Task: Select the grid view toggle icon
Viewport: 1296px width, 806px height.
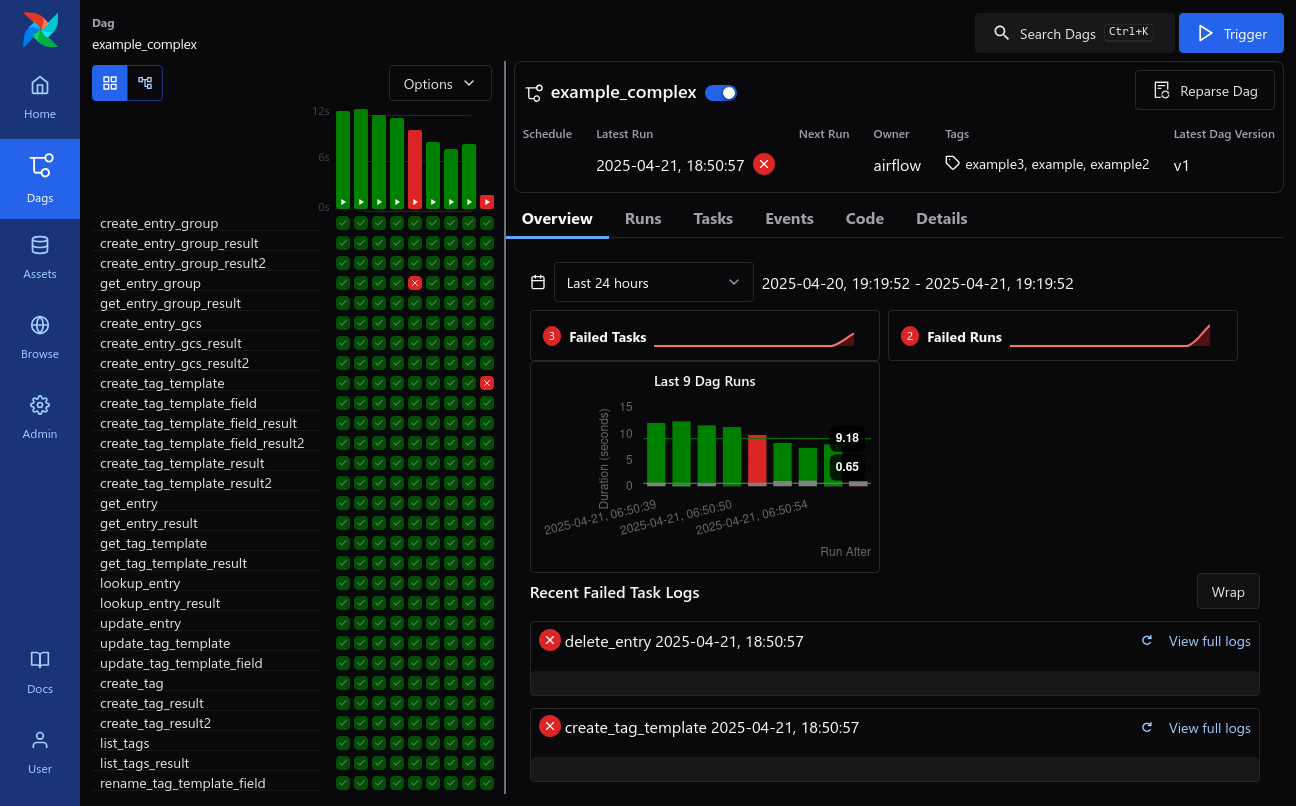Action: (109, 83)
